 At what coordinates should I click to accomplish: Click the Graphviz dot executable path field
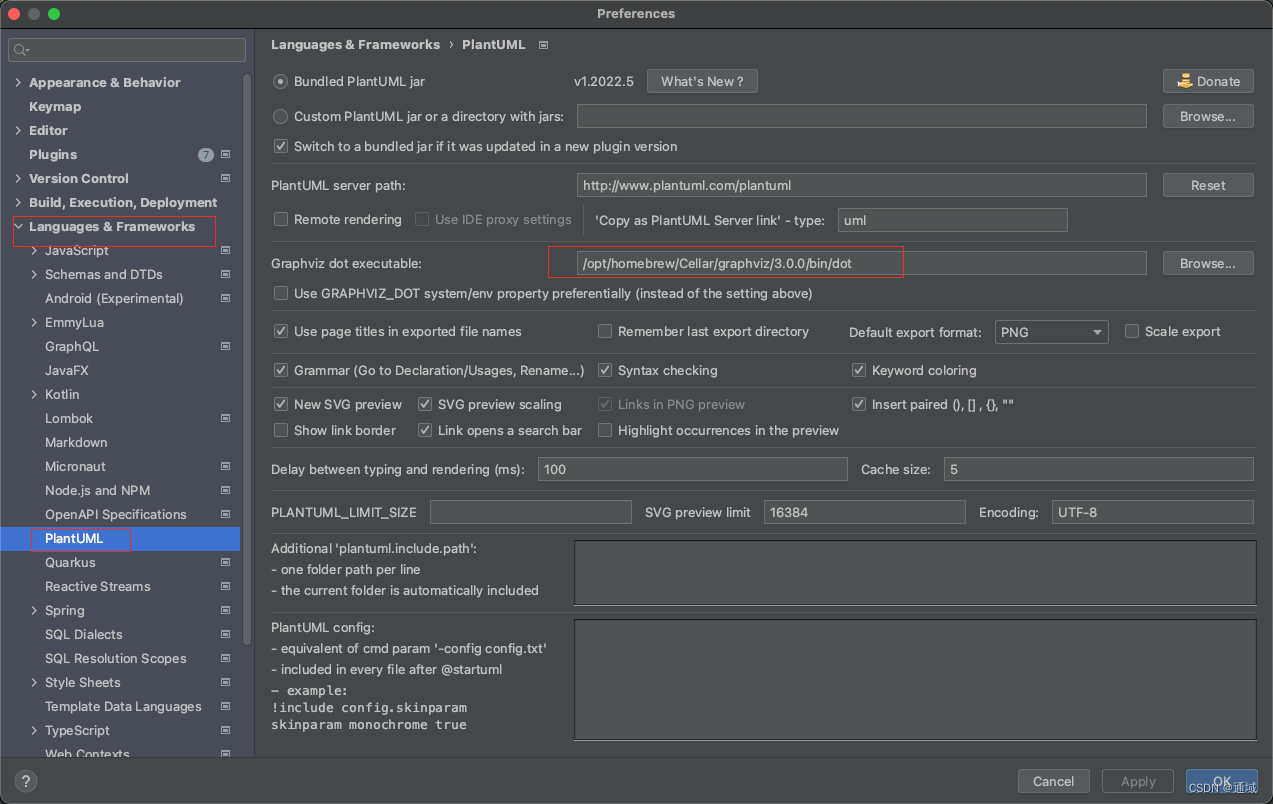coord(861,263)
